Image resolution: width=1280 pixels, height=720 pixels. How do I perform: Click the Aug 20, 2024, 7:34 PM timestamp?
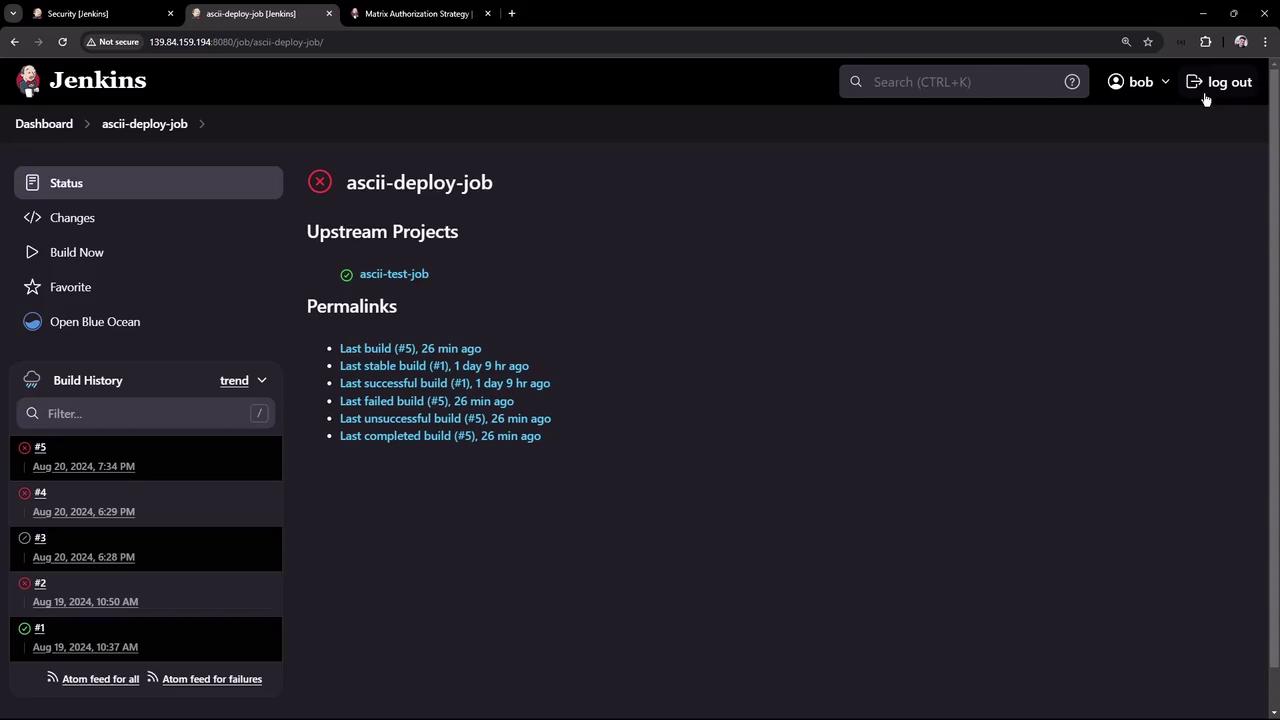point(84,467)
